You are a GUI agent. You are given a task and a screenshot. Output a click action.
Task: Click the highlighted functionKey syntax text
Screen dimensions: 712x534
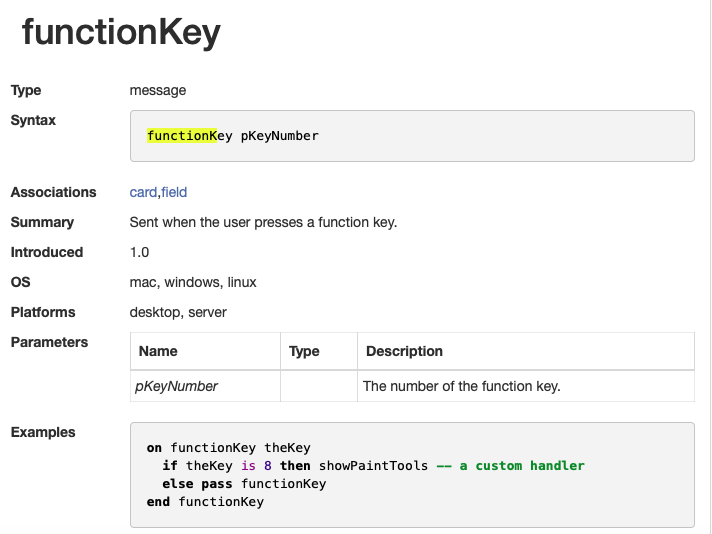[182, 135]
